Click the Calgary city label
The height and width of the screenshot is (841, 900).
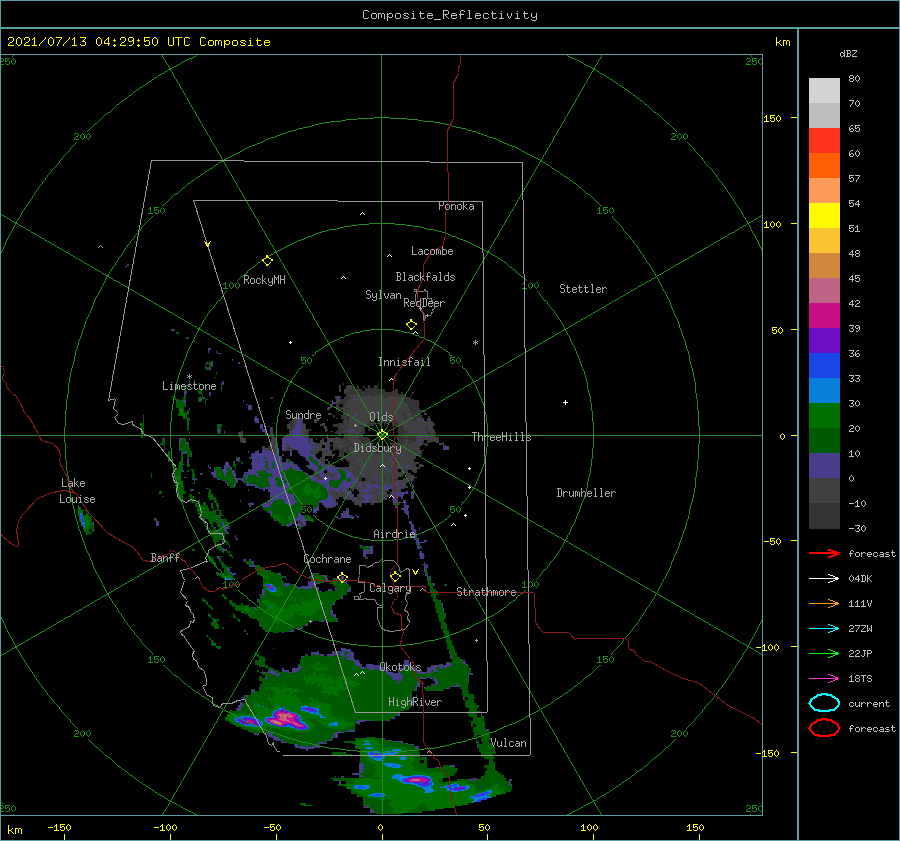coord(390,588)
